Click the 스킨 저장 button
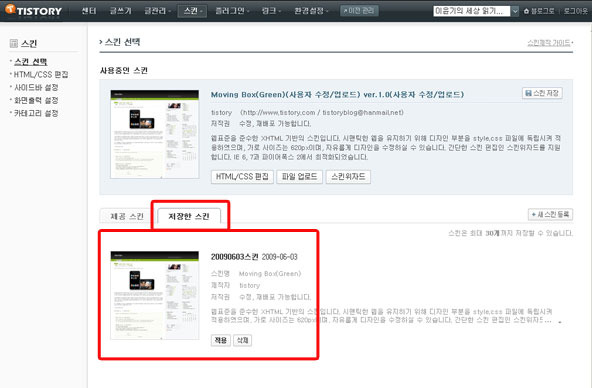 (x=542, y=93)
